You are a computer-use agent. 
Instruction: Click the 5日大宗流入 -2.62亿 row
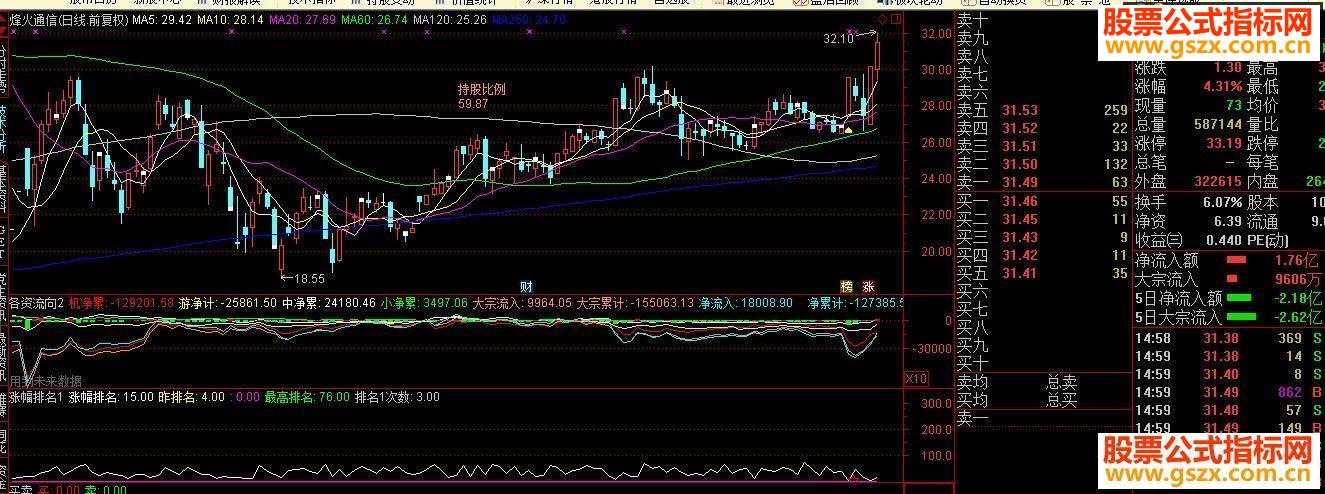click(x=1229, y=318)
